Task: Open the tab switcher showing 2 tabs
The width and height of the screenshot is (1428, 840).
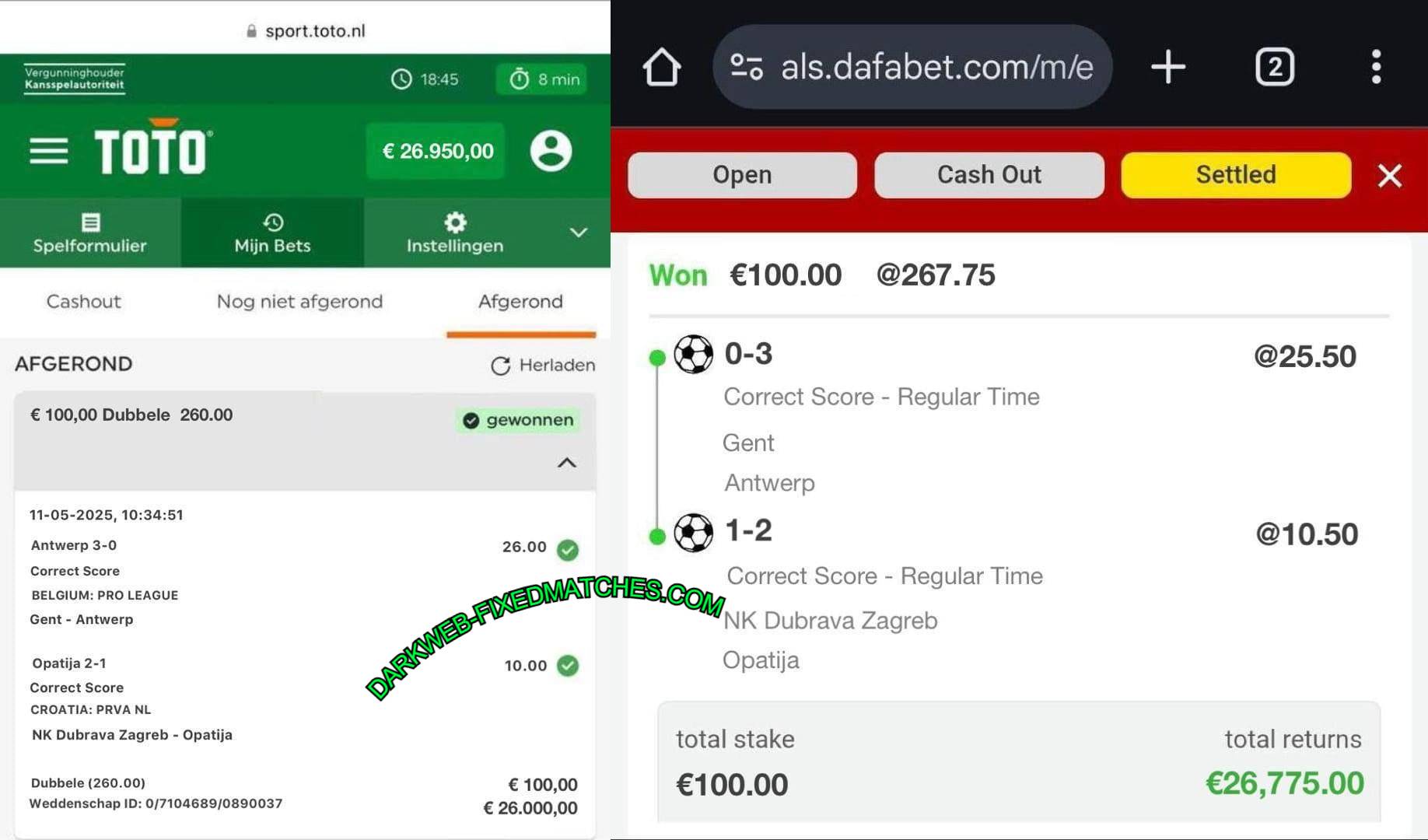Action: (x=1275, y=67)
